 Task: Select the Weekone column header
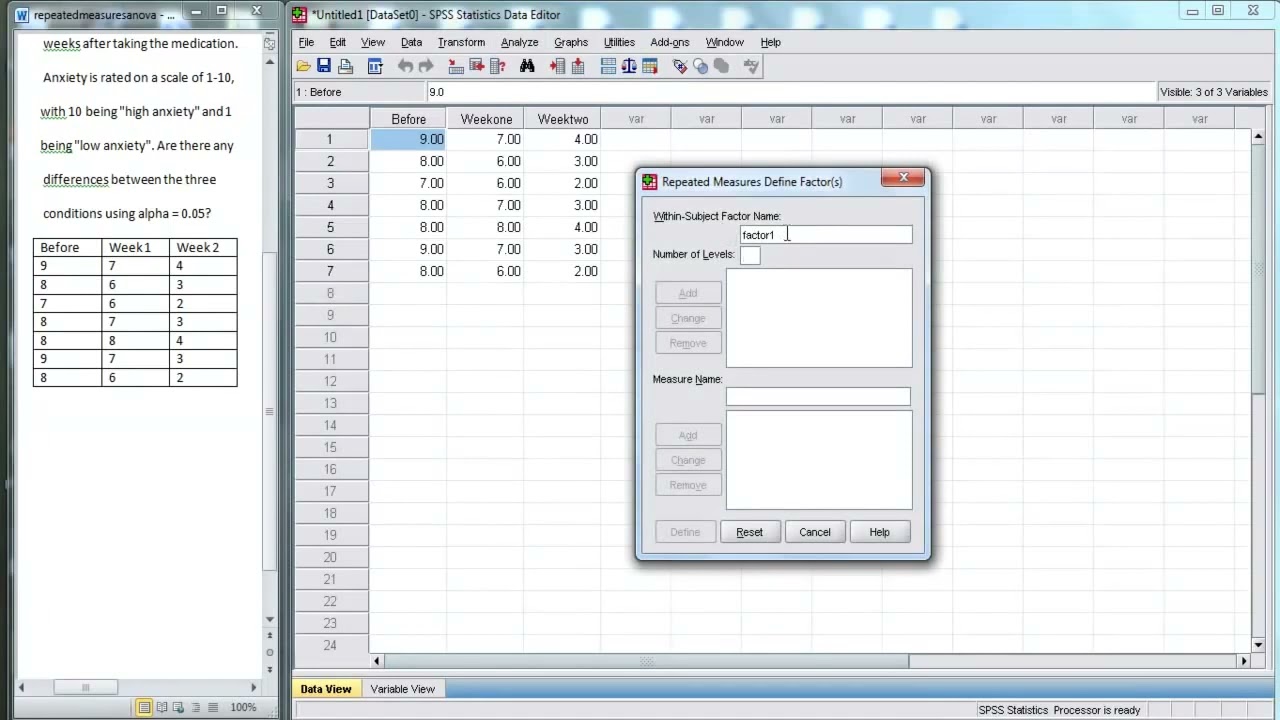[486, 119]
